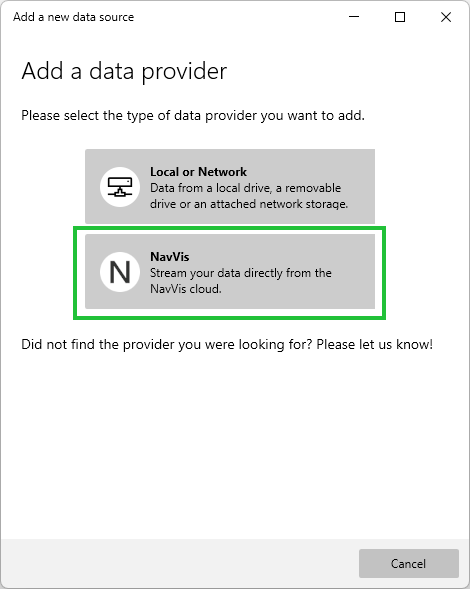470x589 pixels.
Task: Click the 'Local or Network' bold title
Action: pos(198,172)
